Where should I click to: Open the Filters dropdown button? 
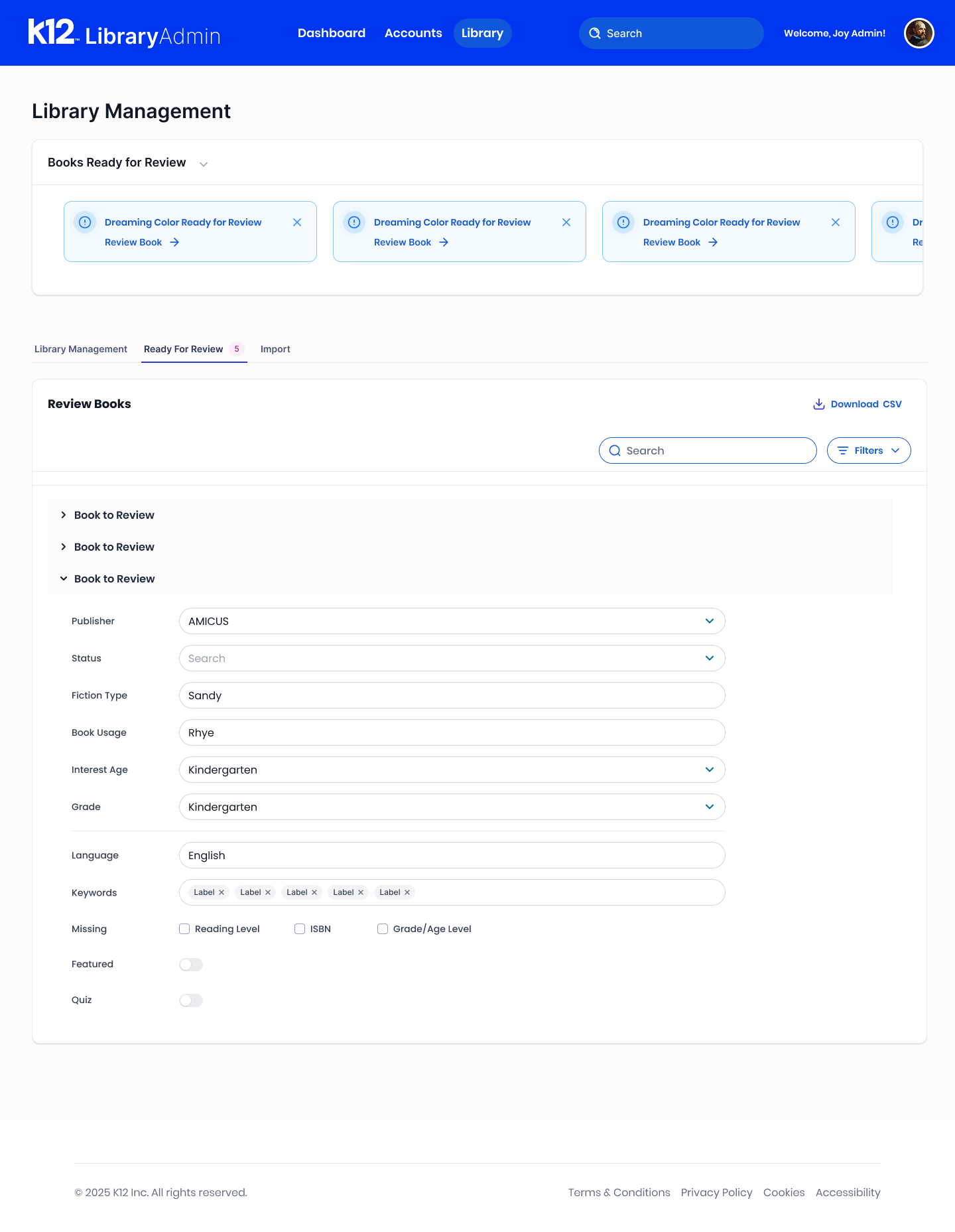[x=869, y=450]
